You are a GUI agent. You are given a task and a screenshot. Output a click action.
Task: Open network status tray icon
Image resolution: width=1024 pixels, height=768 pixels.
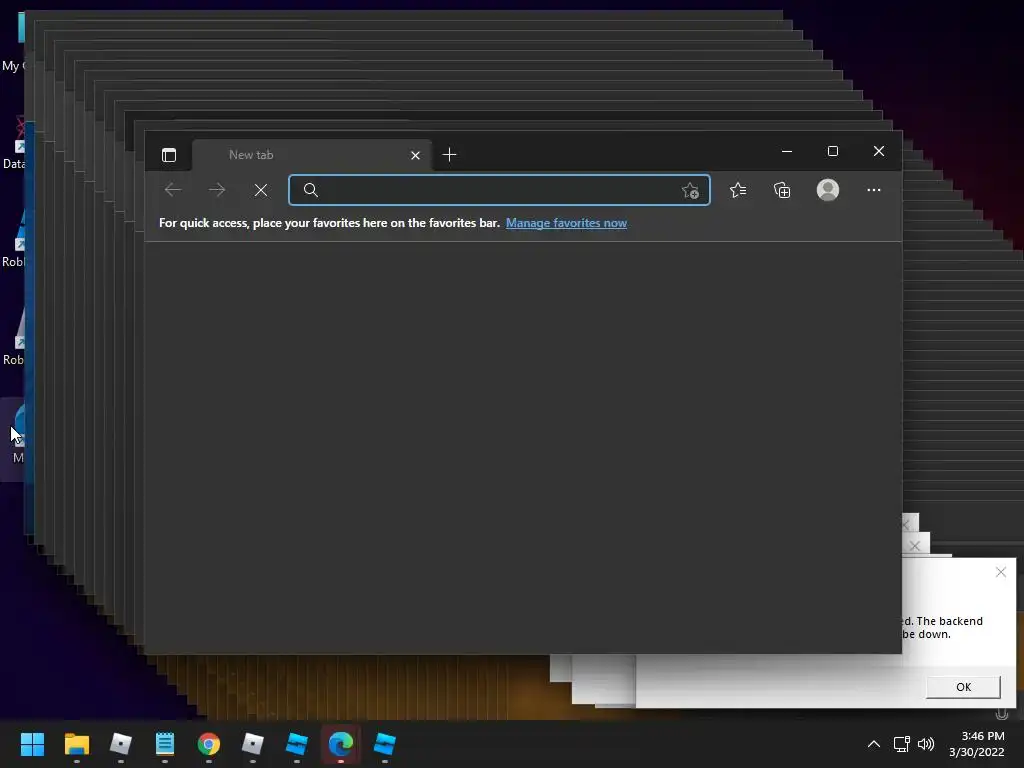[902, 744]
